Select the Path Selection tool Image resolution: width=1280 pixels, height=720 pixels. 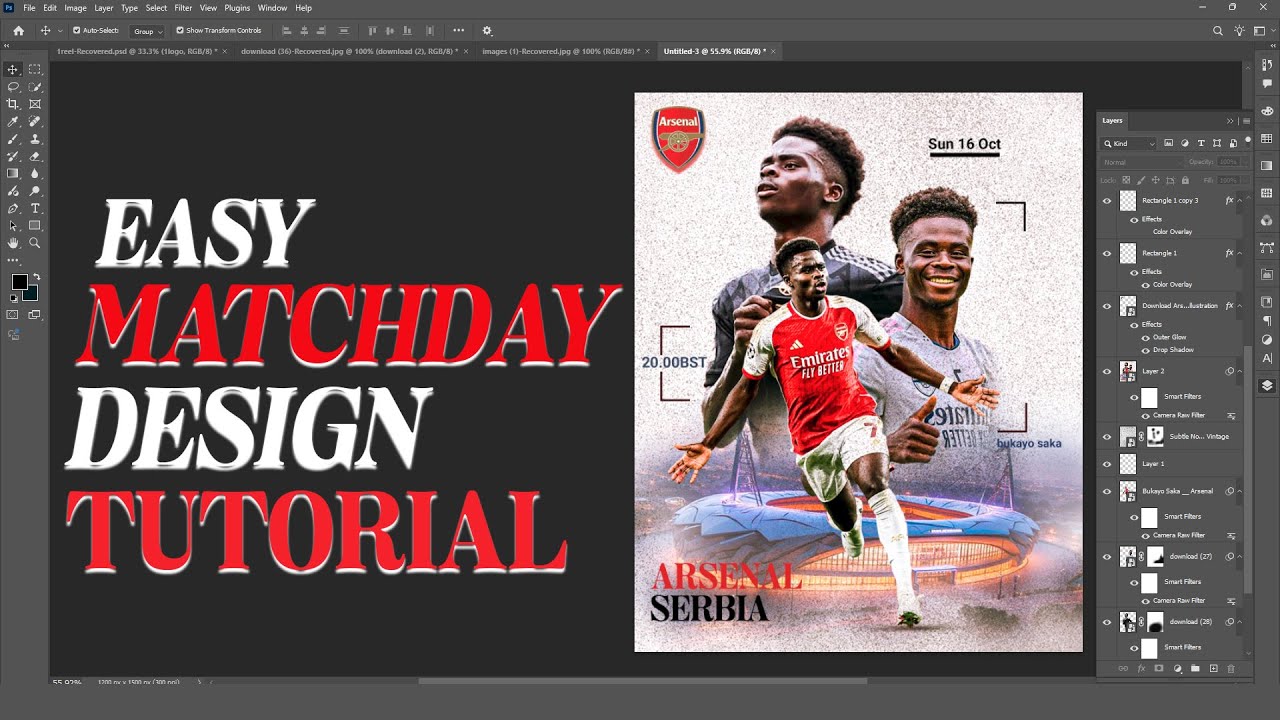[13, 225]
